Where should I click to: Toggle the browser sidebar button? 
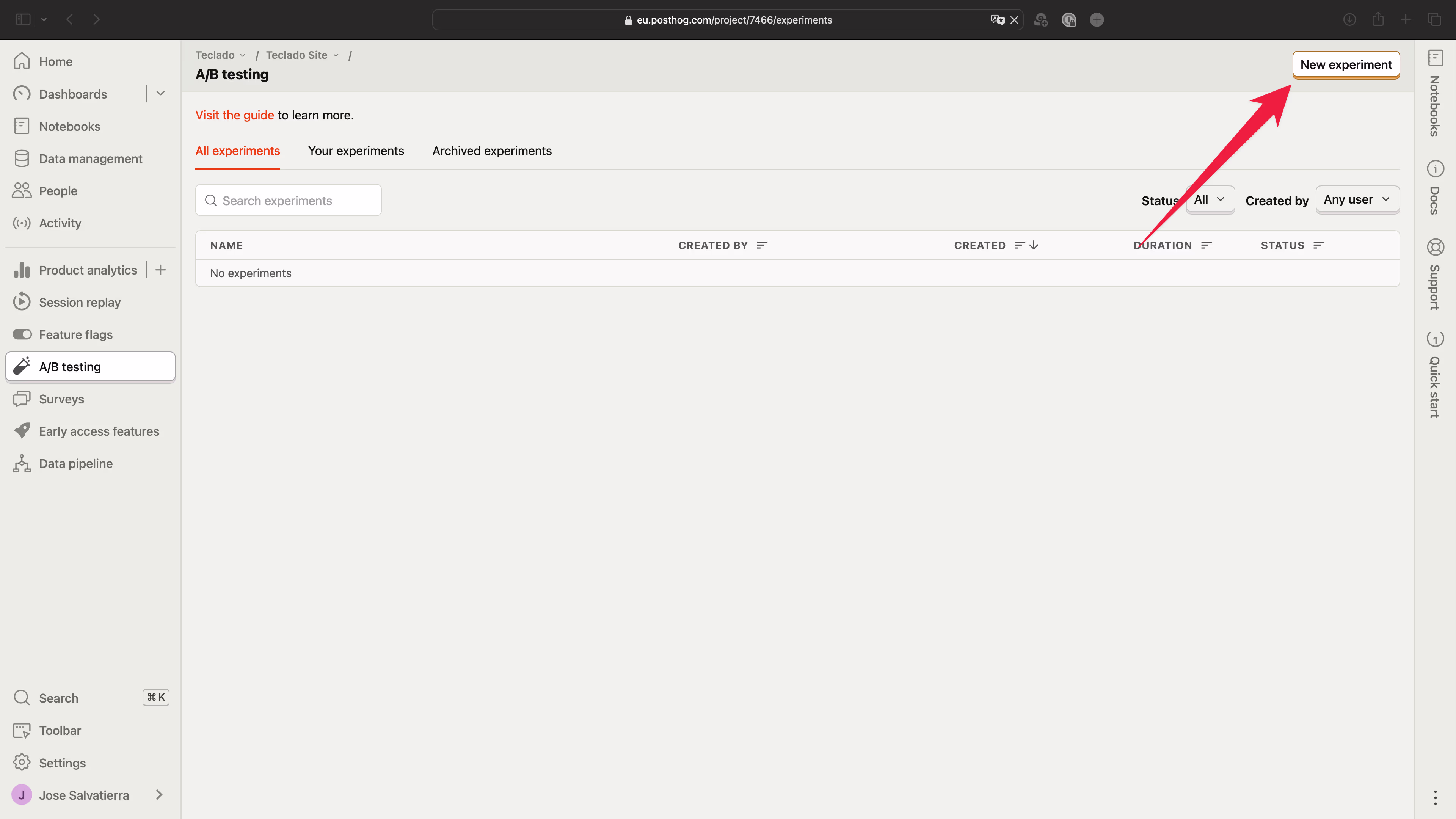point(23,20)
